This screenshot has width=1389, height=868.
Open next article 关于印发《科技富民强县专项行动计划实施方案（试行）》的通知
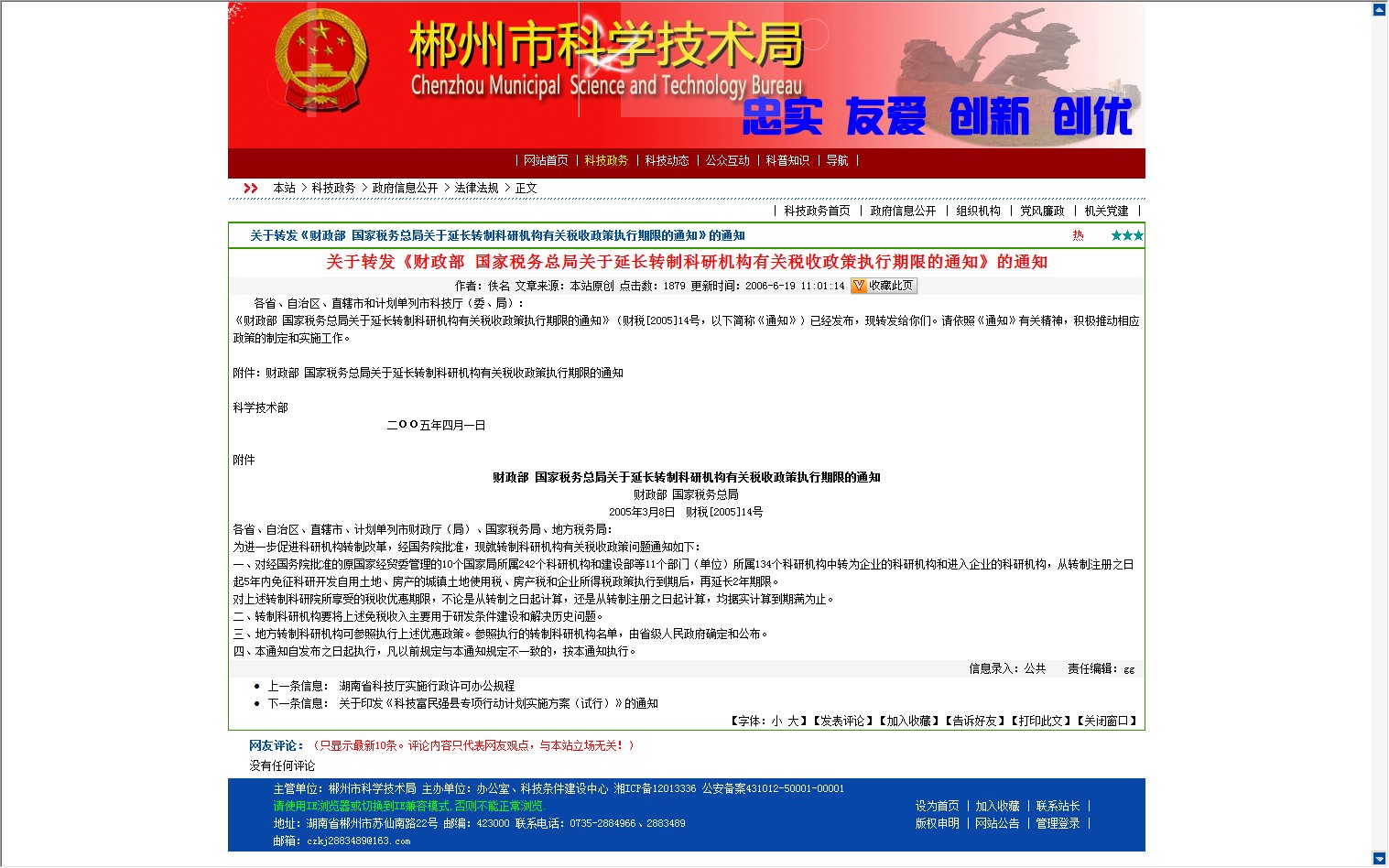pos(498,703)
